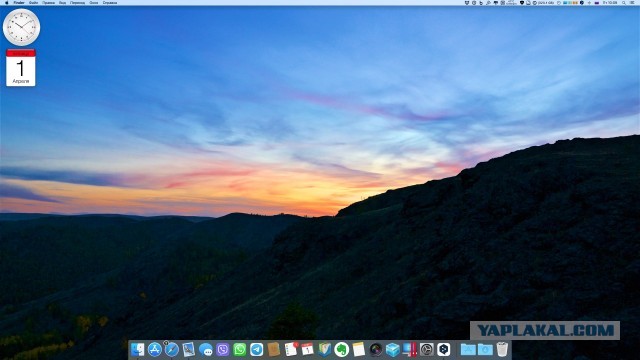
Task: Open the Переход menu
Action: [78, 2]
